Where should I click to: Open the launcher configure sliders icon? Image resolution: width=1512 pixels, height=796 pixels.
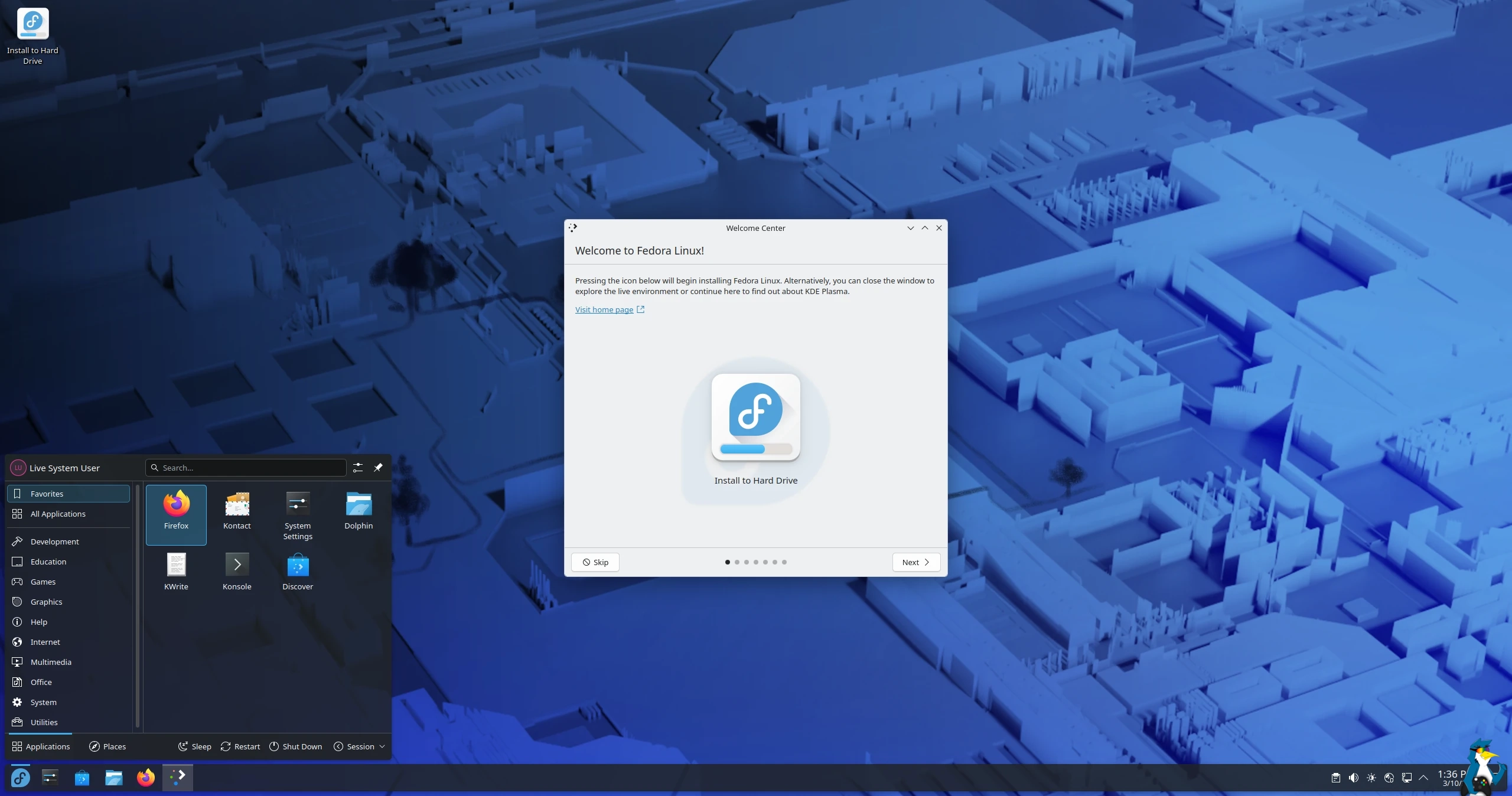(358, 468)
